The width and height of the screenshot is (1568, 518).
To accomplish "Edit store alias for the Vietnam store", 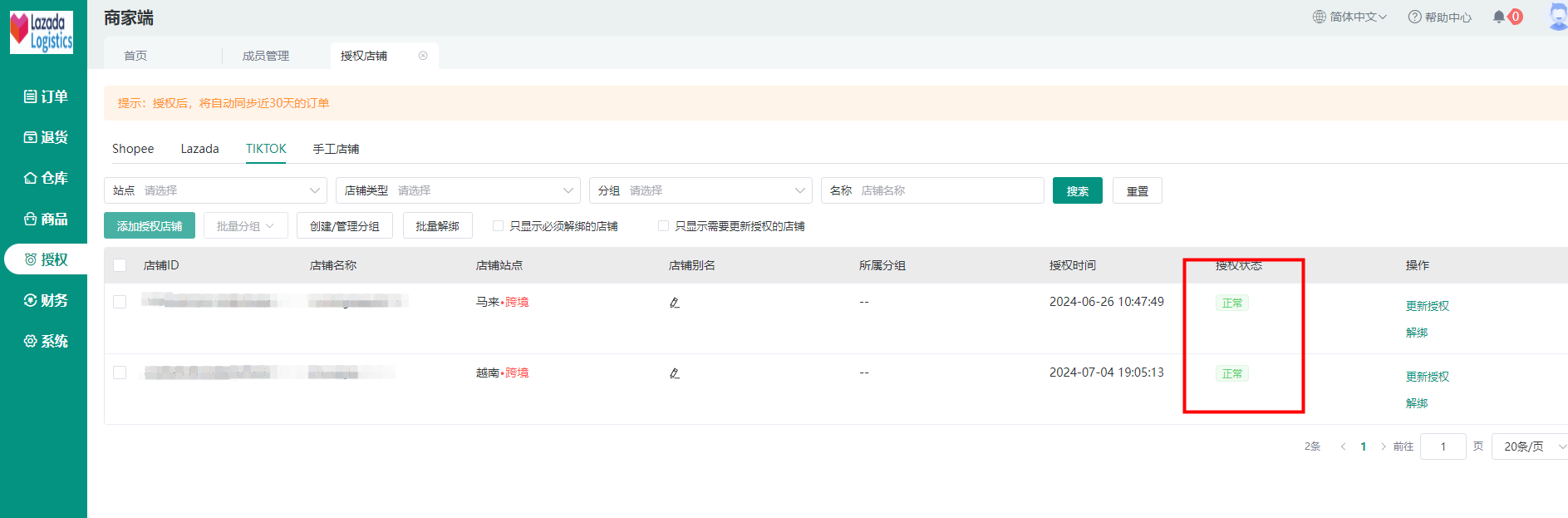I will (x=675, y=373).
